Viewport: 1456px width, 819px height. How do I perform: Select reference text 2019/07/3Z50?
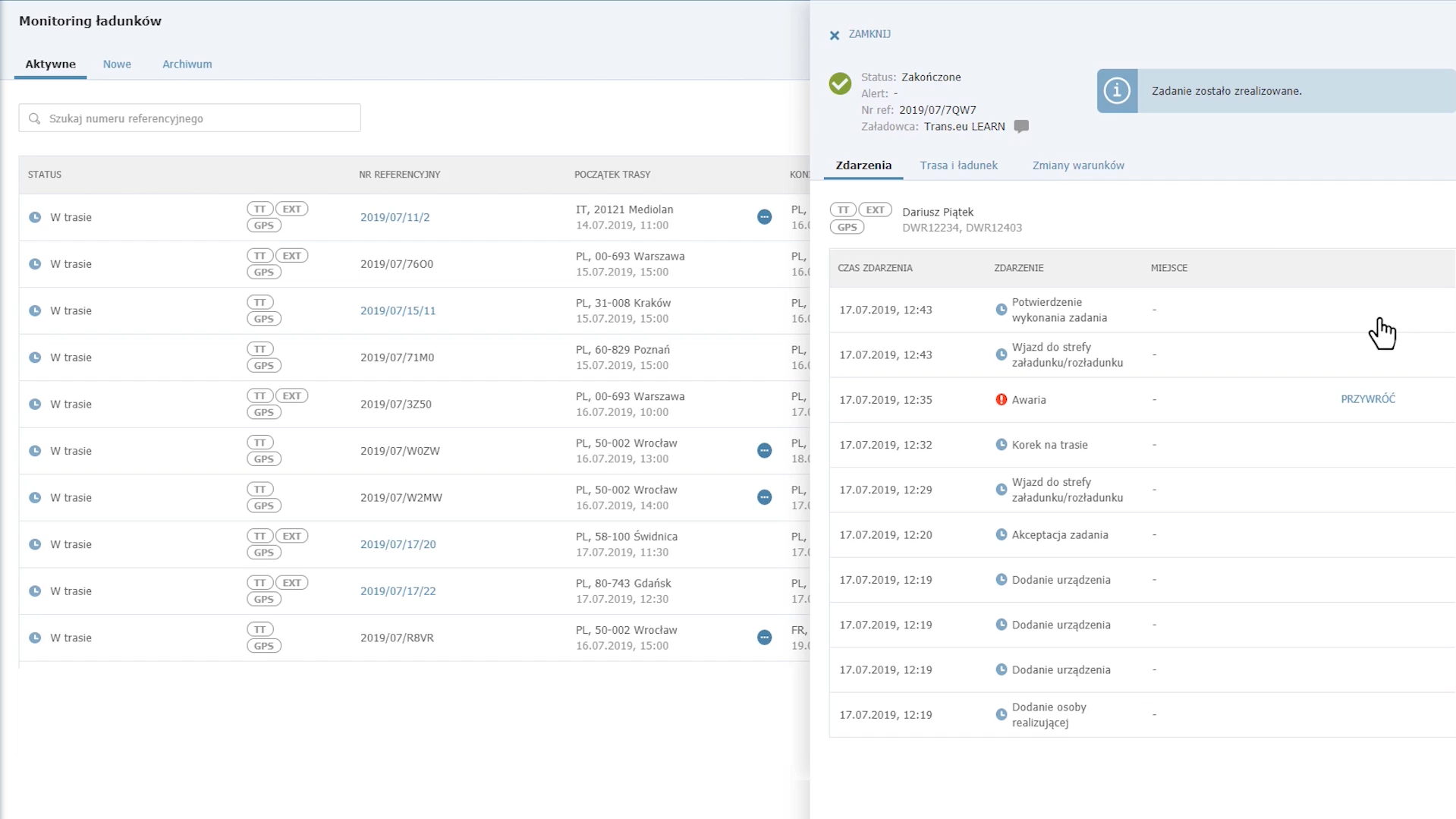[x=395, y=404]
